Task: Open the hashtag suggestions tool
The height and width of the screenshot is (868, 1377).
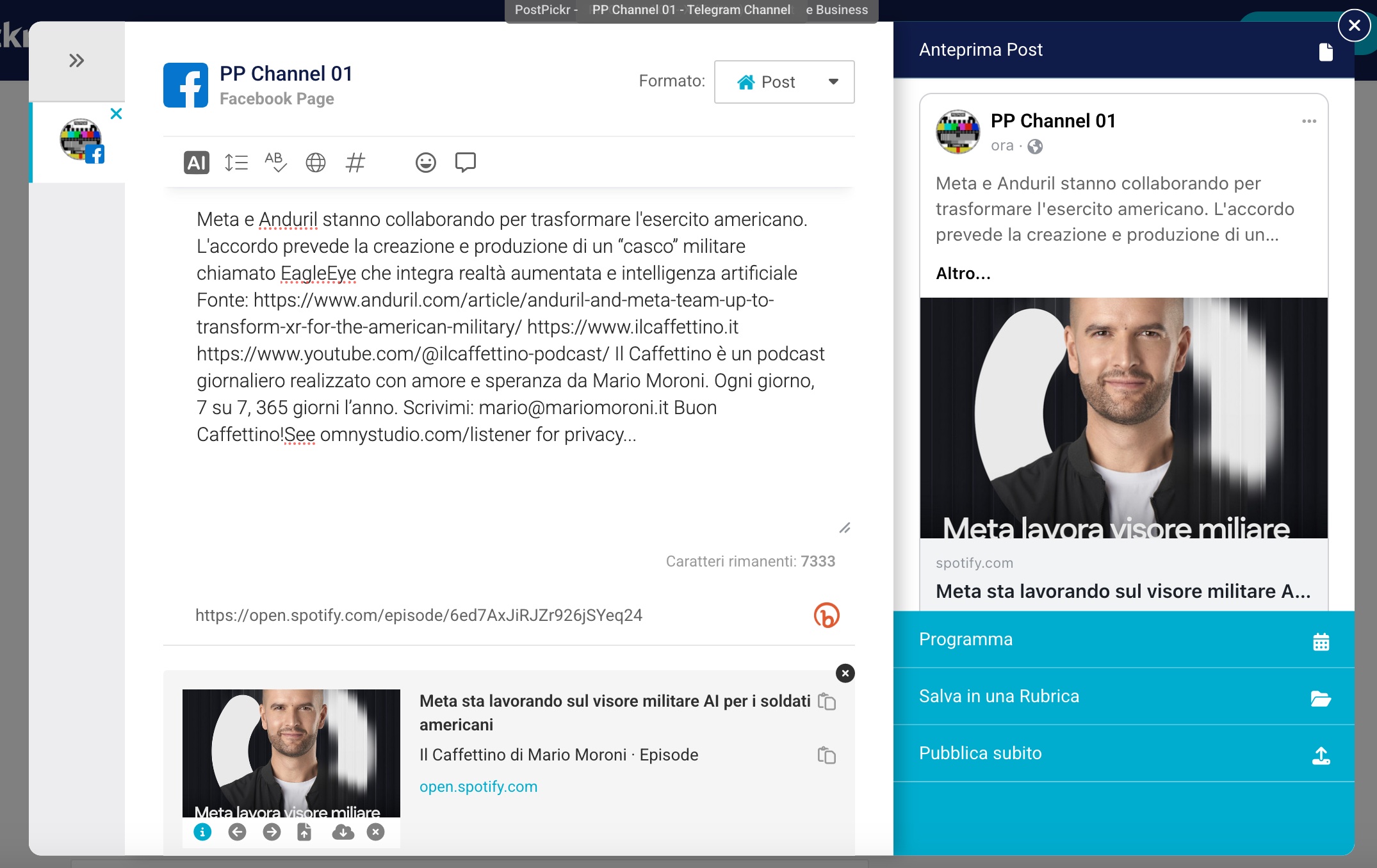Action: coord(355,163)
